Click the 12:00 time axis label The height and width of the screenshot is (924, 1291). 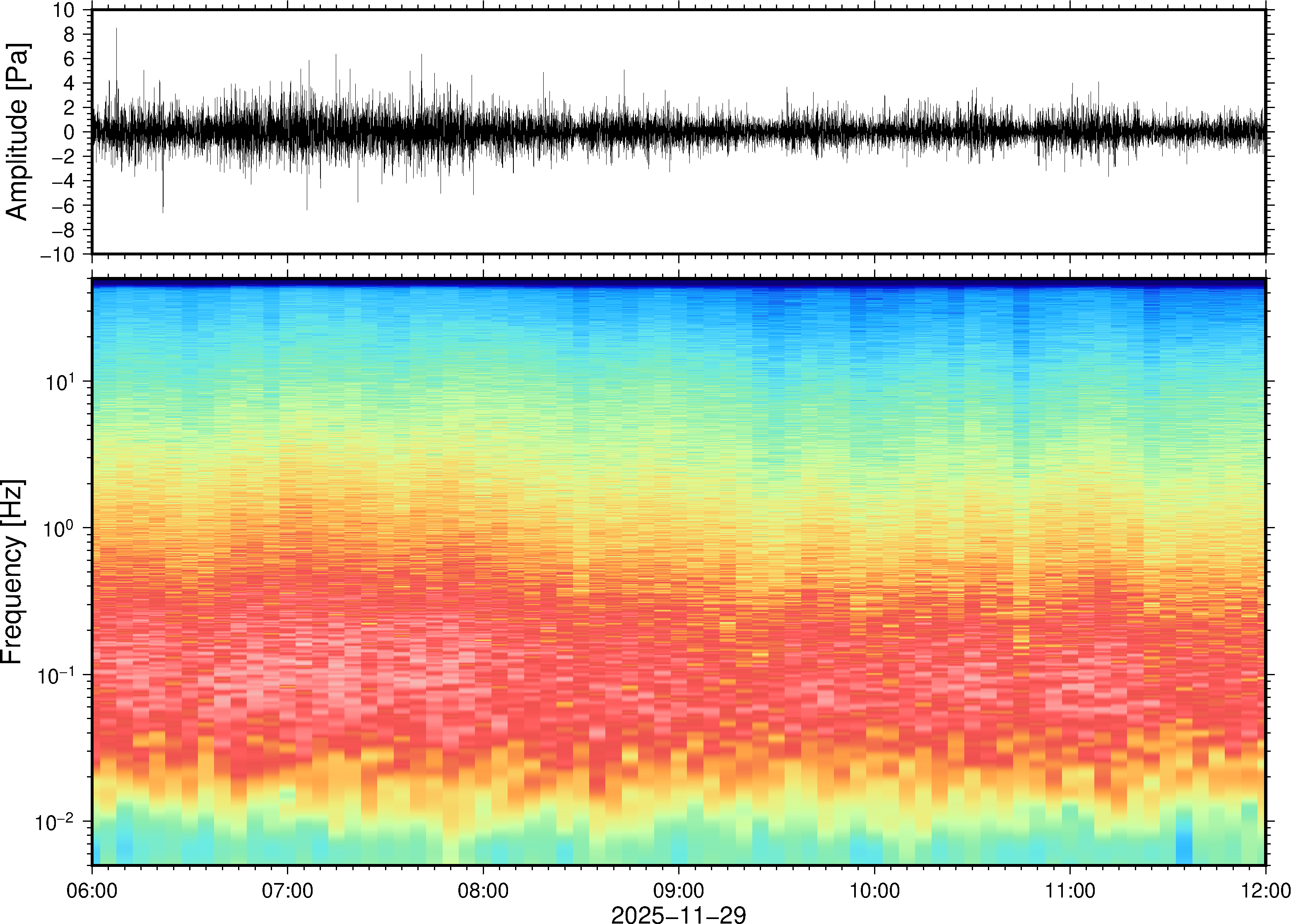pos(1265,890)
